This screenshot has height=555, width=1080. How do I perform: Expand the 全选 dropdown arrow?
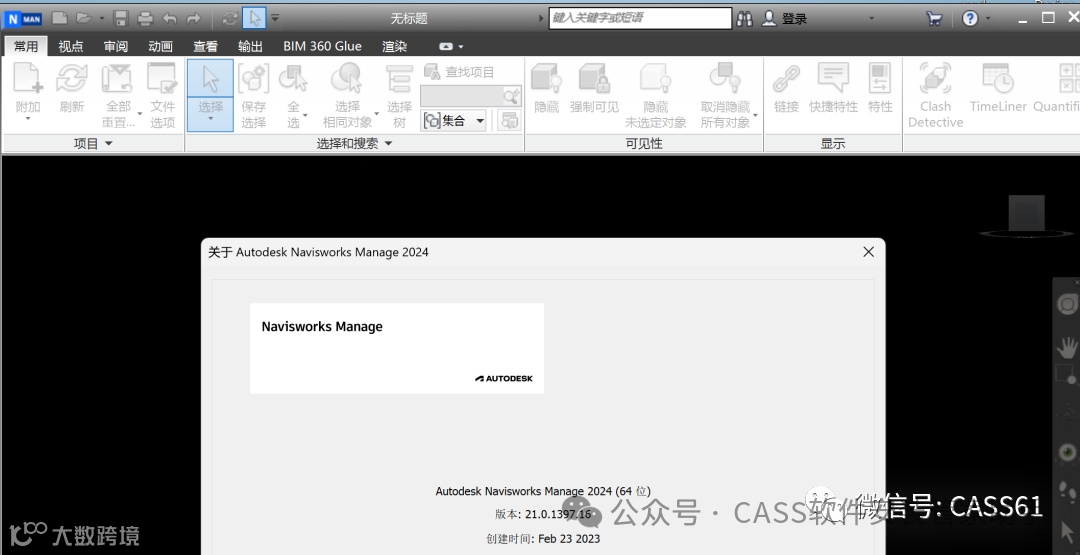[305, 115]
